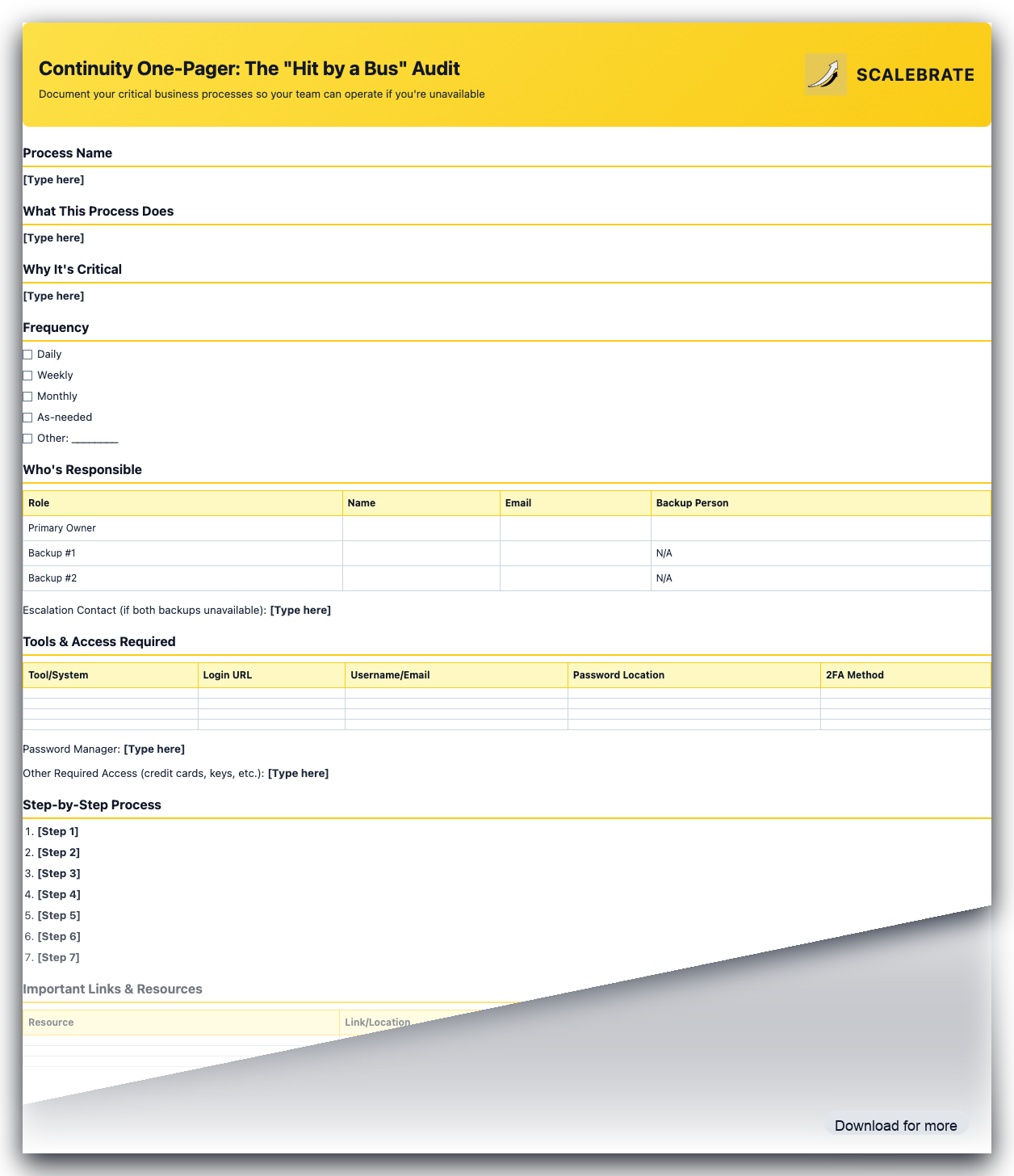Click the Who's Responsible section heading
The height and width of the screenshot is (1176, 1014).
(x=82, y=469)
